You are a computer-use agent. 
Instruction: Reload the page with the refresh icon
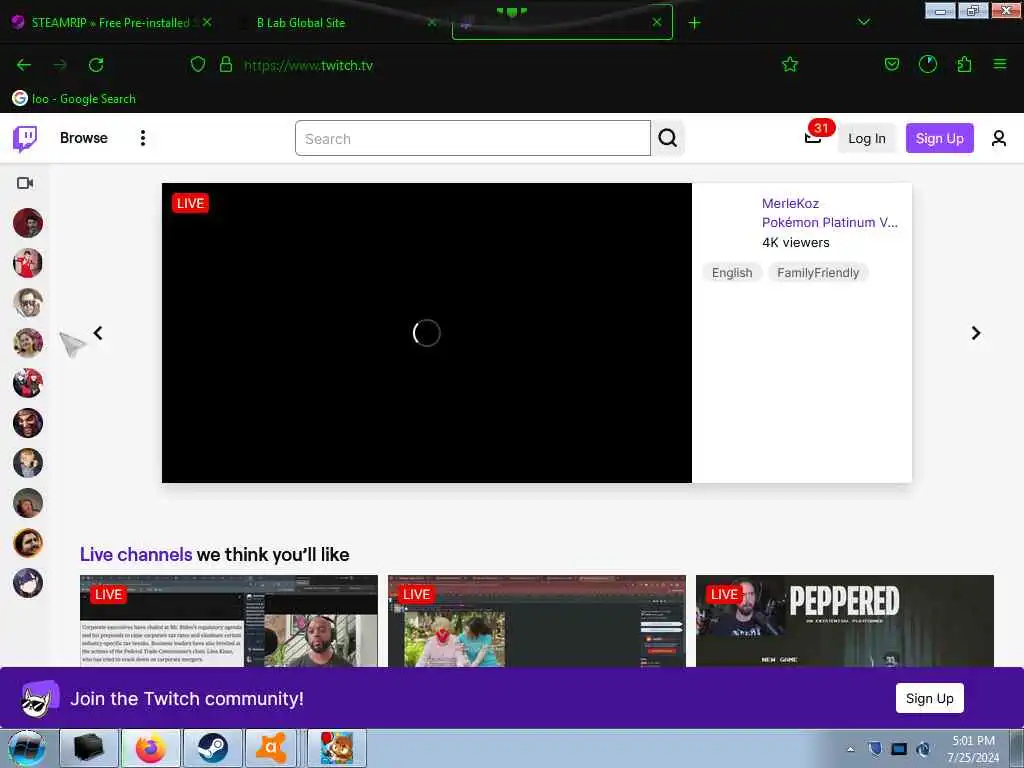[x=96, y=65]
